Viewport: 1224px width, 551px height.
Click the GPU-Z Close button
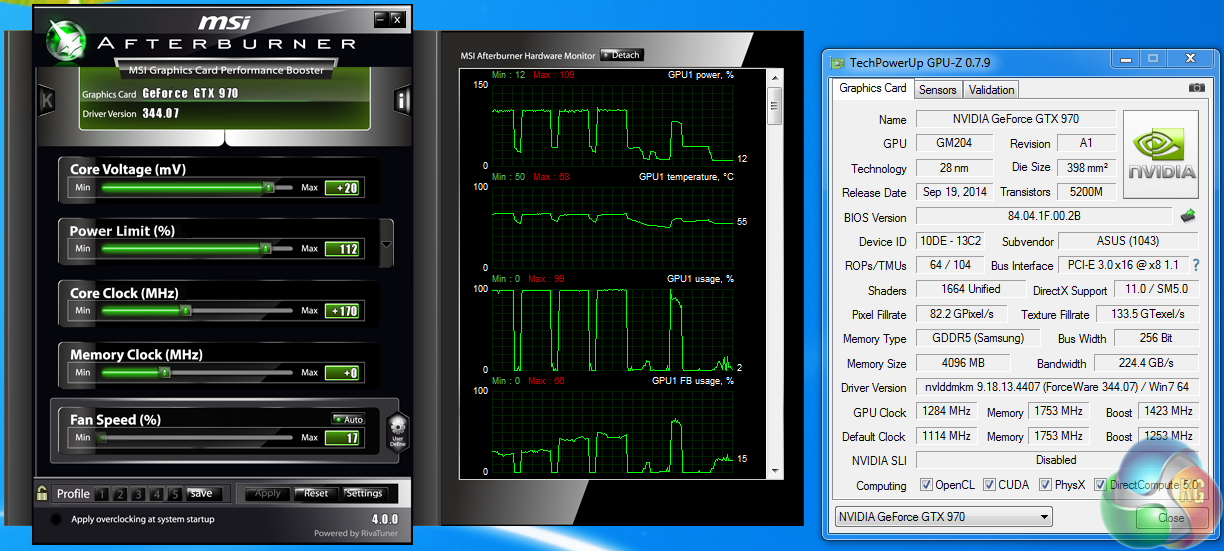pyautogui.click(x=1171, y=518)
